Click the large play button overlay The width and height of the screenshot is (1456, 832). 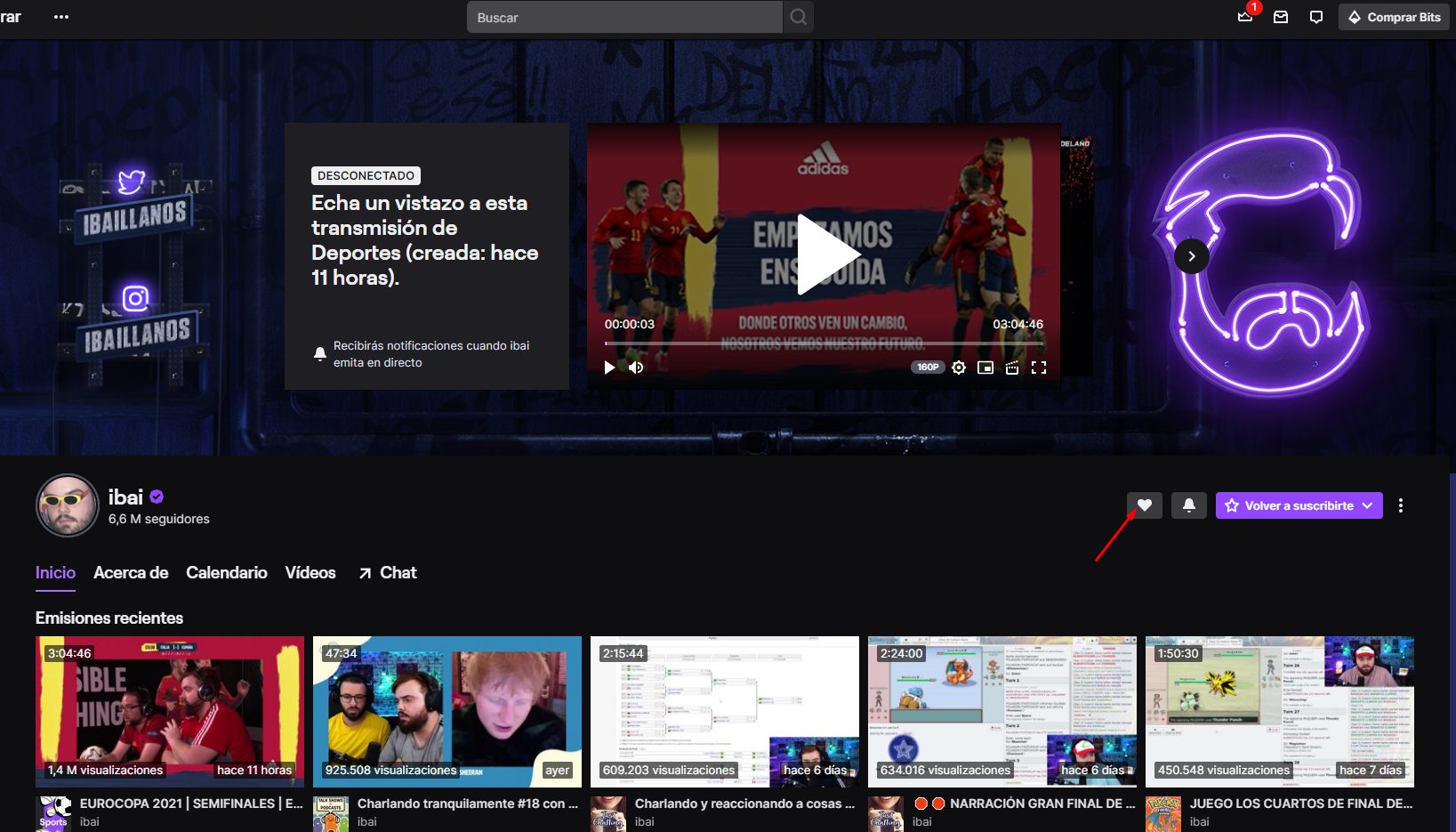[824, 254]
